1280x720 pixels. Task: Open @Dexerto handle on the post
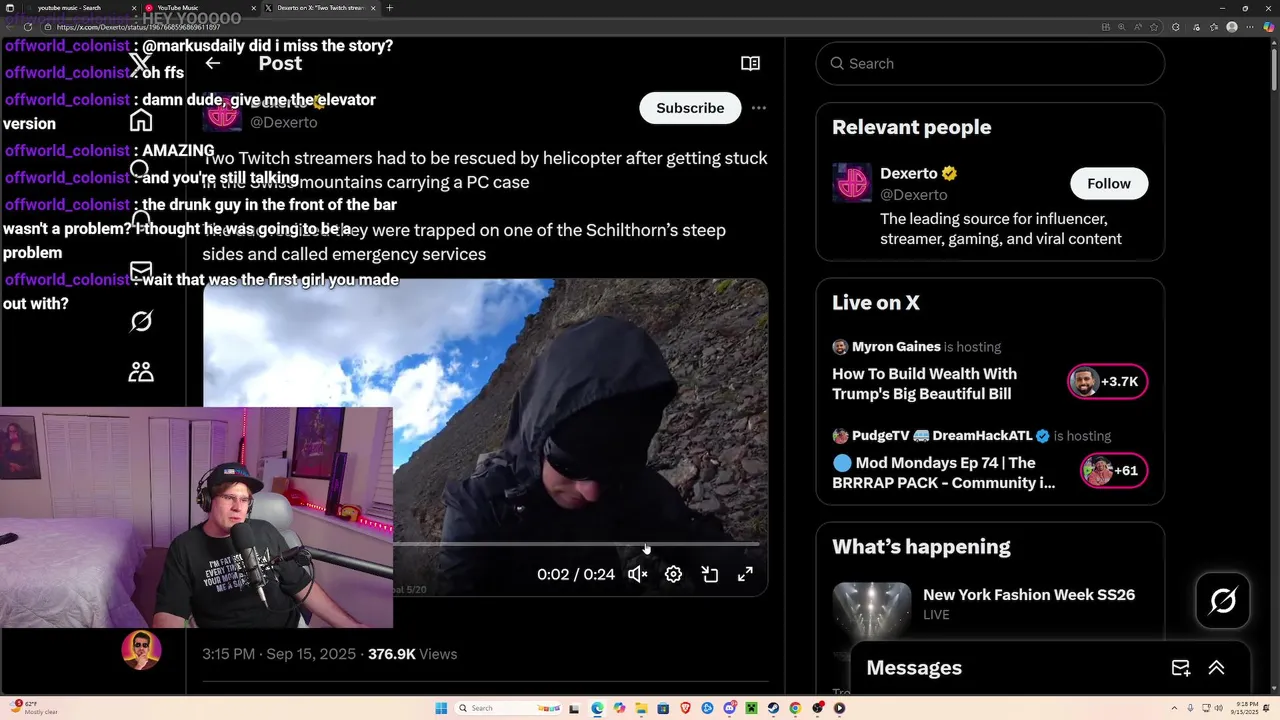coord(283,122)
